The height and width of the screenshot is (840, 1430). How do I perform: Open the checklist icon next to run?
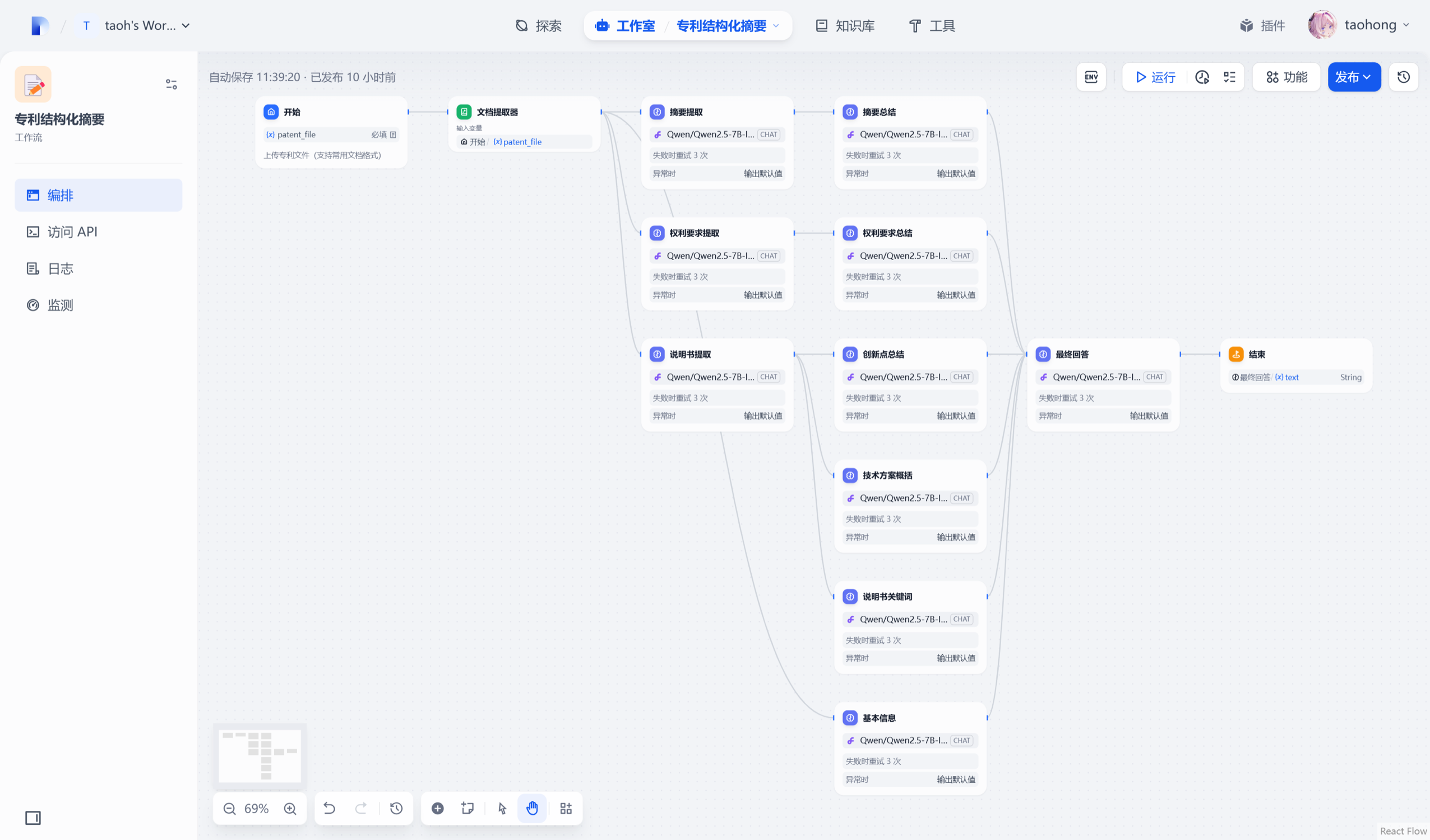[x=1229, y=77]
